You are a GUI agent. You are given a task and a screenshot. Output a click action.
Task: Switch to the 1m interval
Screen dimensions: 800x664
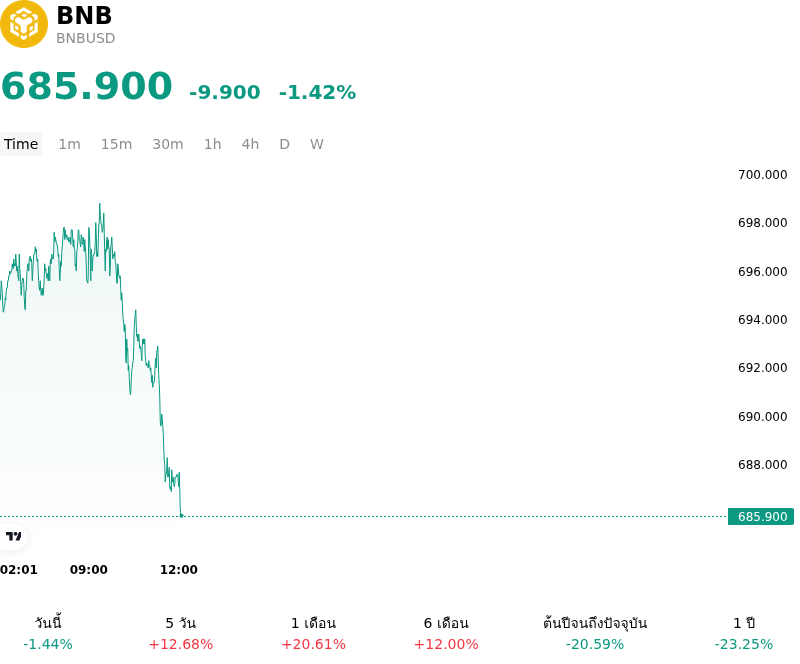69,144
